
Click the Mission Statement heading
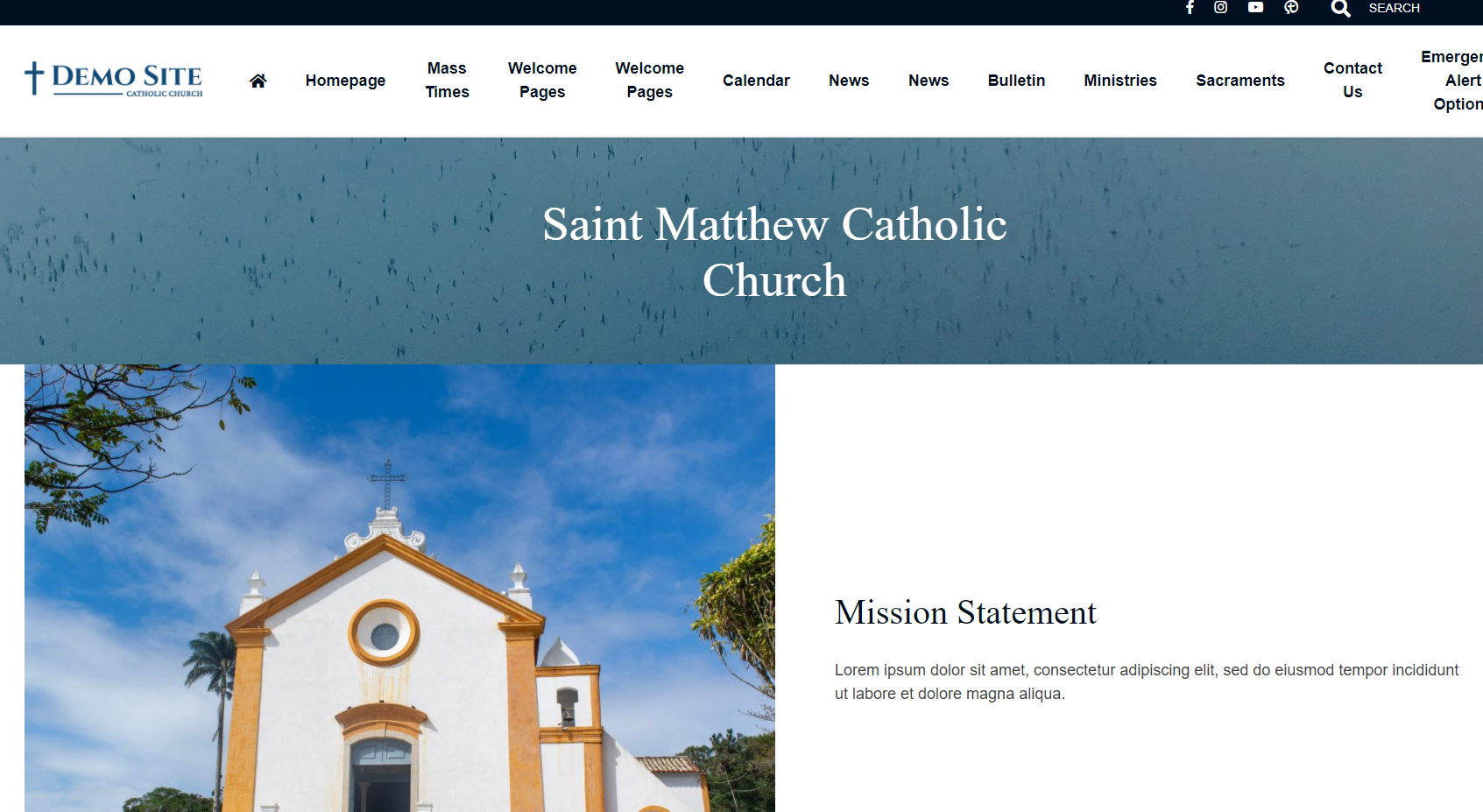coord(965,612)
